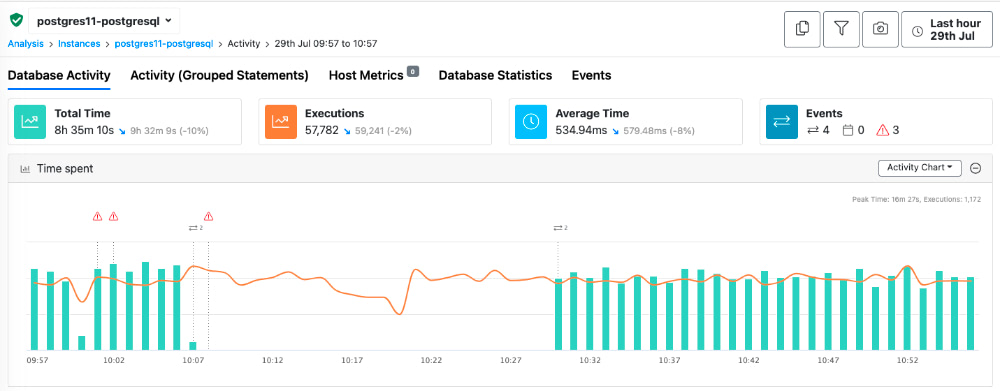Open the Activity Chart dropdown
Screen dimensions: 1000x391
(x=920, y=168)
